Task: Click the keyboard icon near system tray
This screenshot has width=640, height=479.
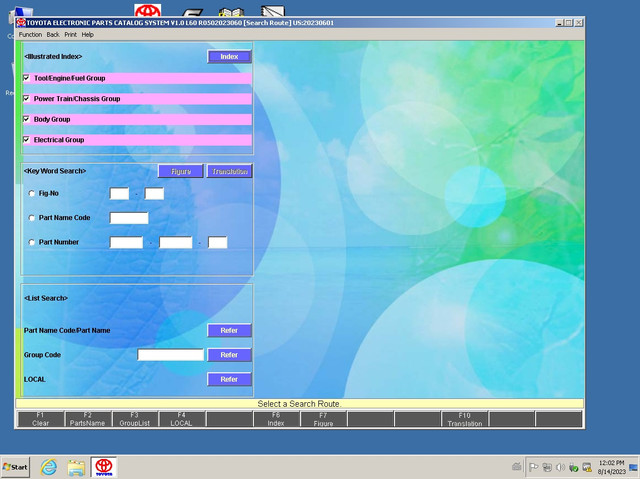Action: click(x=517, y=467)
